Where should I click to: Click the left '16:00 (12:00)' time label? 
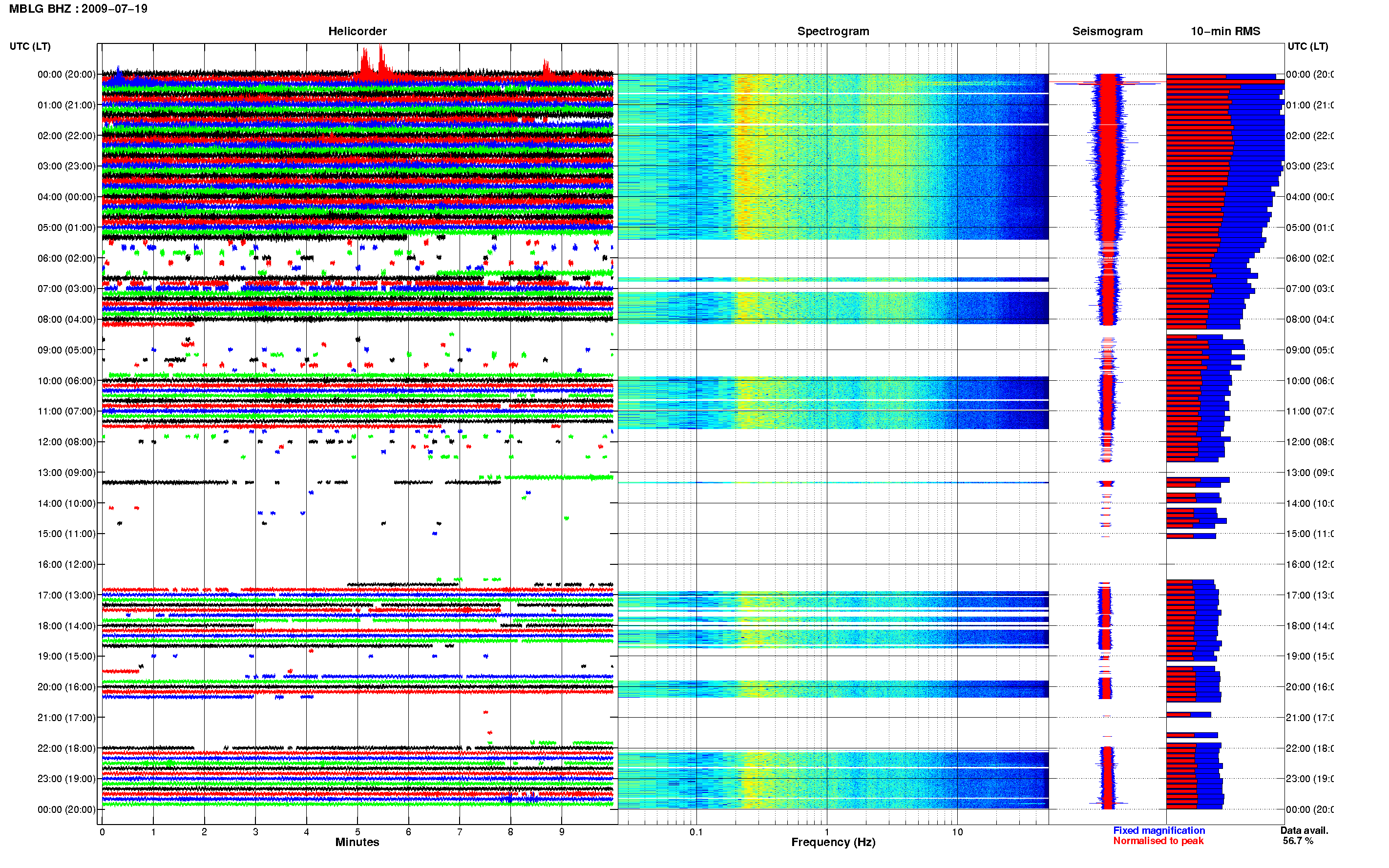(66, 564)
